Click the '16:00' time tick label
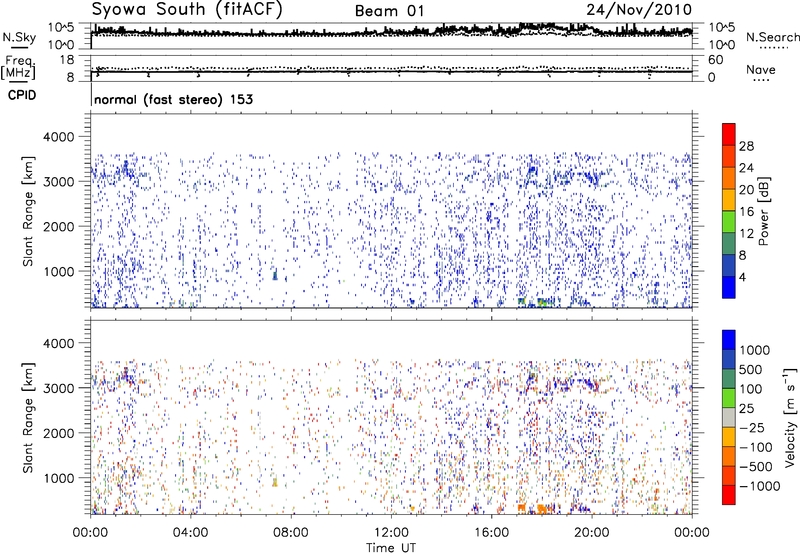Viewport: 800px width, 554px height. pos(491,533)
